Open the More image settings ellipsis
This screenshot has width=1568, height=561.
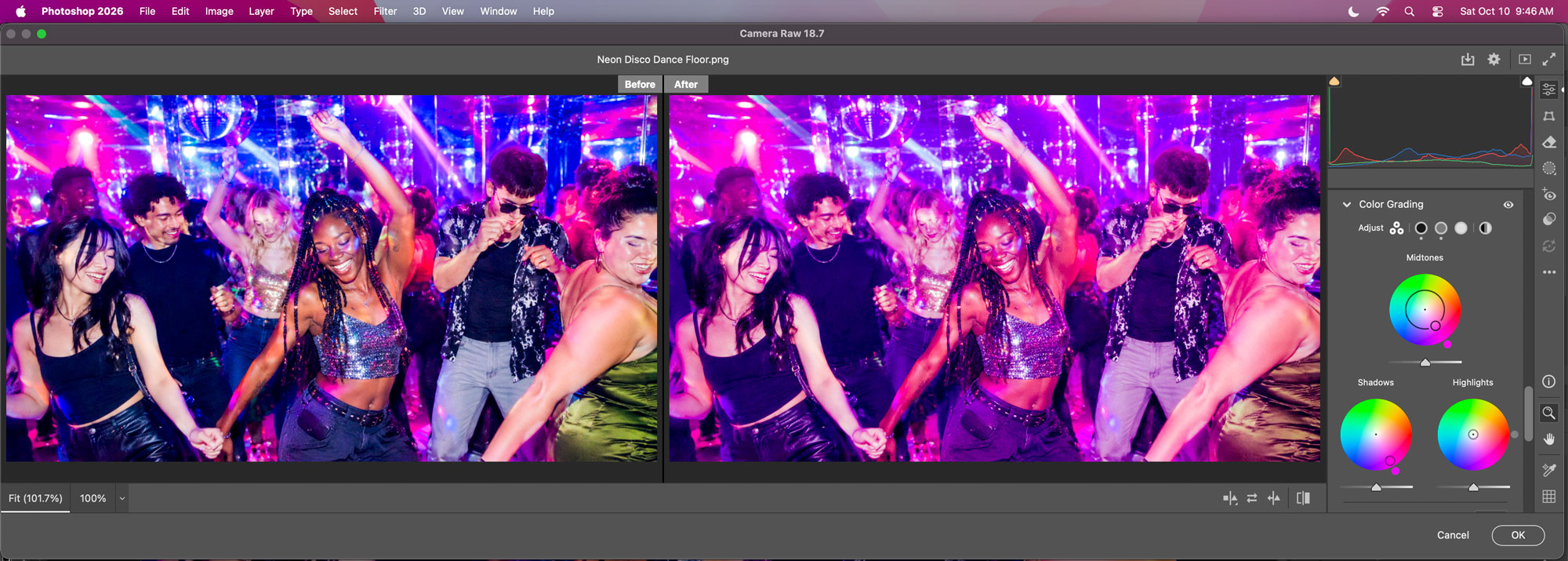pos(1549,272)
